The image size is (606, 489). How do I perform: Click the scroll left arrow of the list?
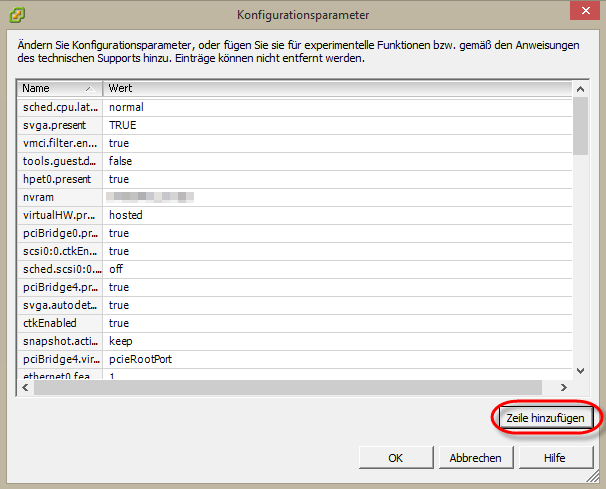[x=26, y=387]
